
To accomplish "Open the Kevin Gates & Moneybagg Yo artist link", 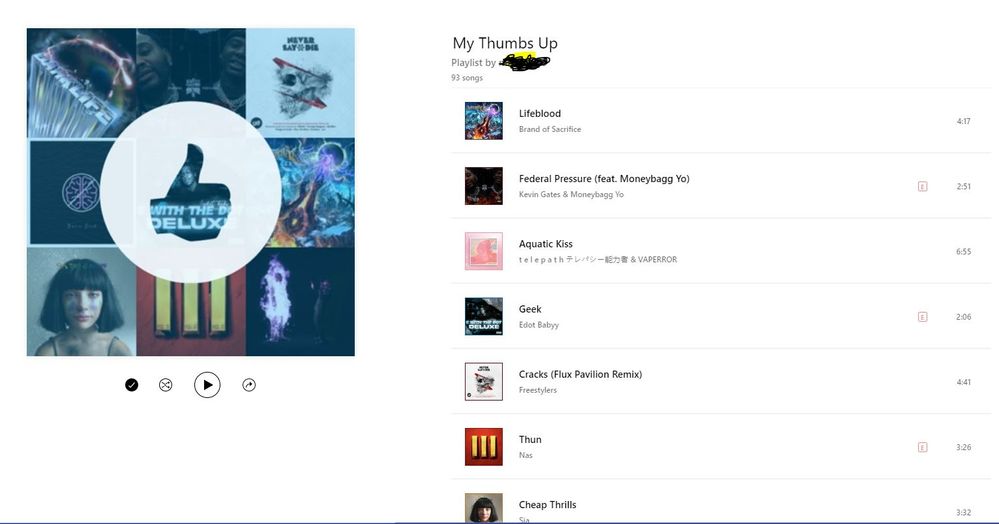I will click(571, 194).
